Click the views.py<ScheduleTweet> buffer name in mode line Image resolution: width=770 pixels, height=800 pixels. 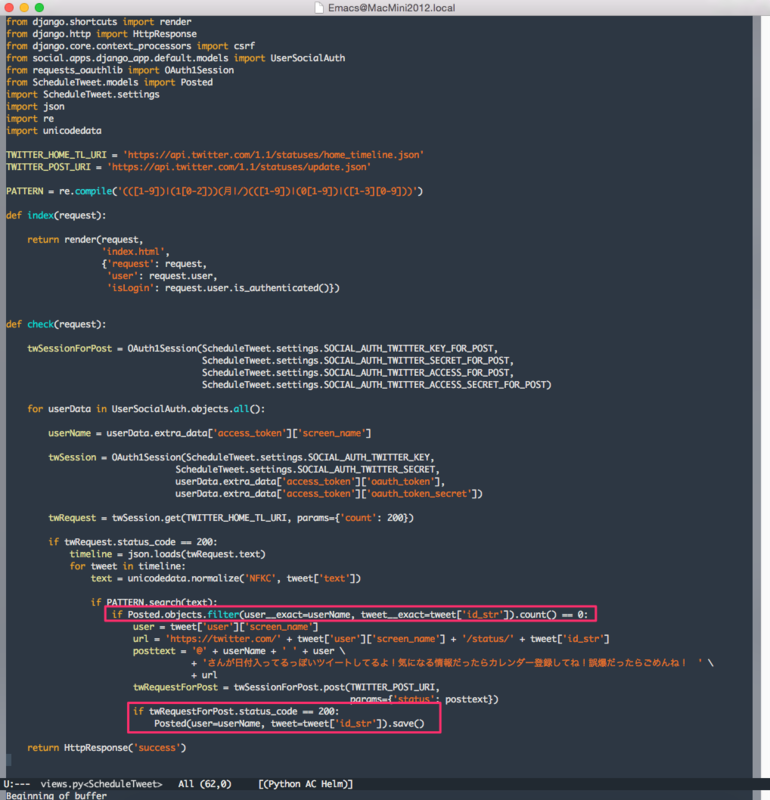tap(101, 784)
